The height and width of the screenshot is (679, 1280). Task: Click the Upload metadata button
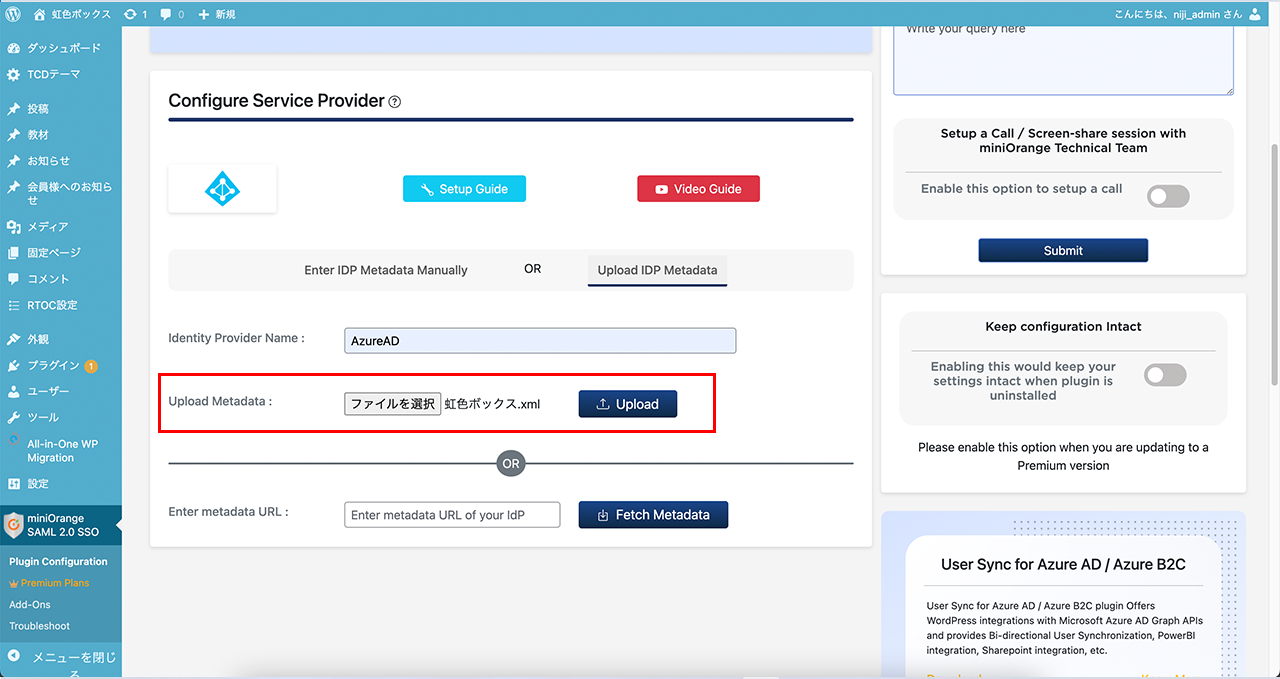[x=628, y=404]
